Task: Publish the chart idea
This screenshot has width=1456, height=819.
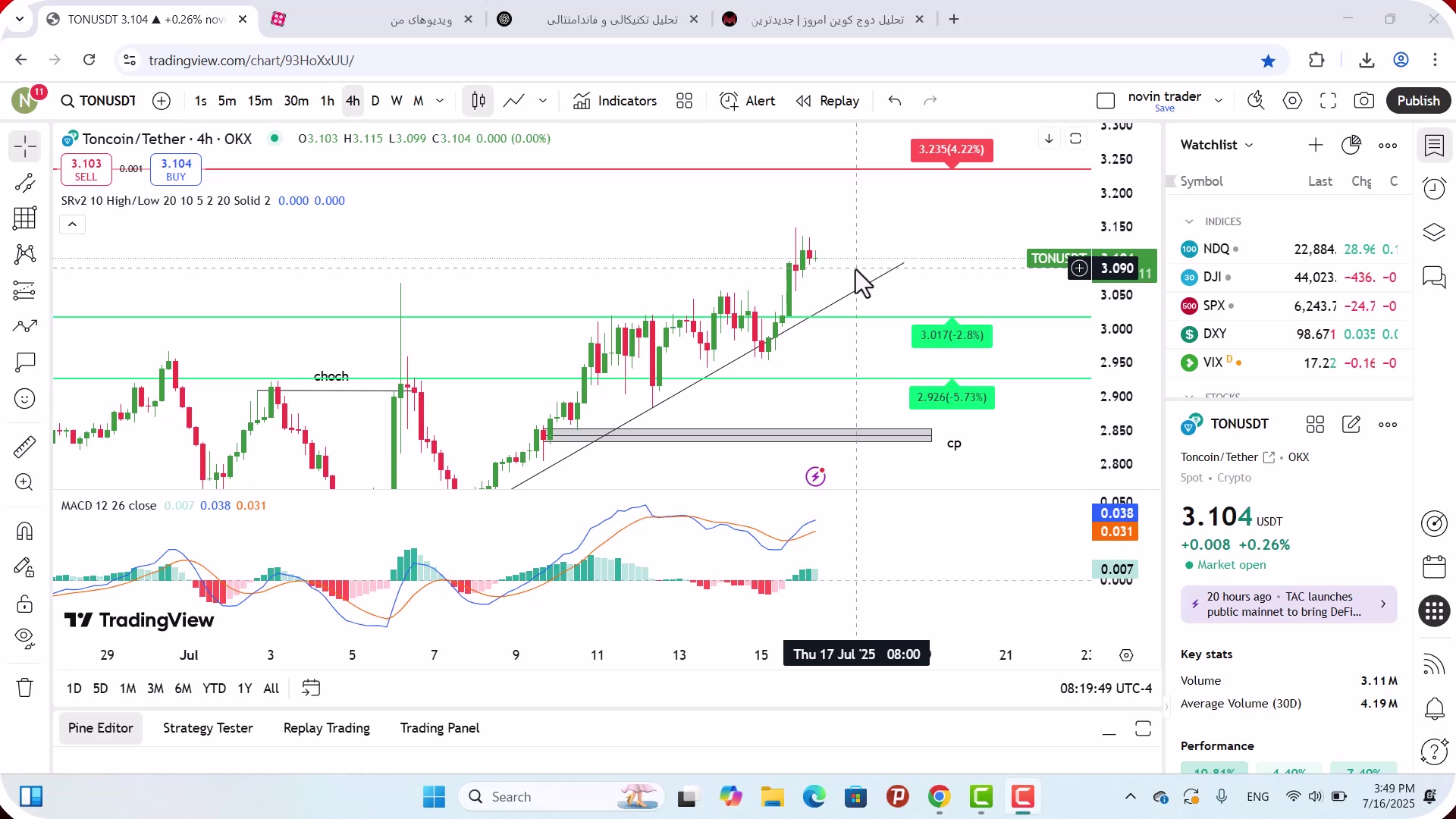Action: click(1418, 101)
